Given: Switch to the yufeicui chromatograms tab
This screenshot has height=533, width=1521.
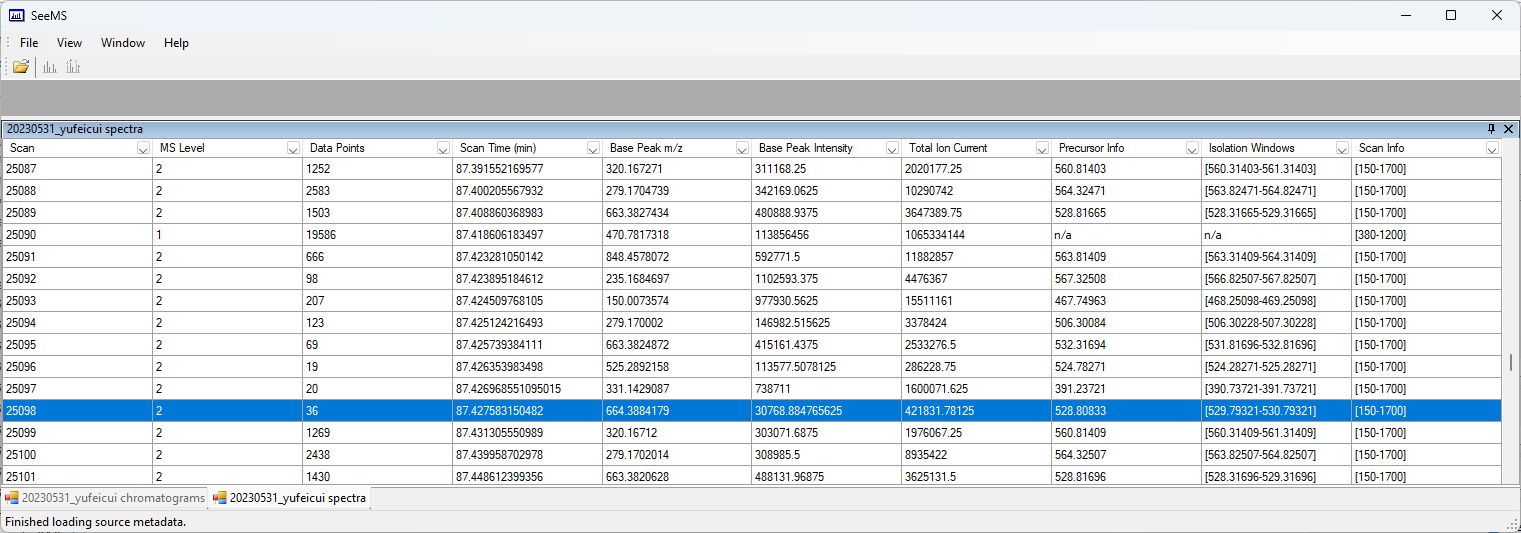Looking at the screenshot, I should [x=105, y=497].
